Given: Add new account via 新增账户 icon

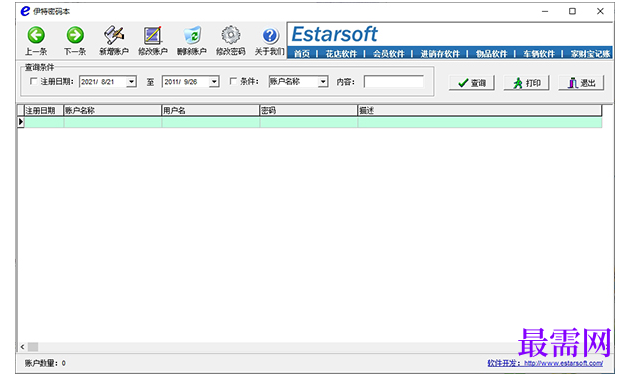Looking at the screenshot, I should [114, 35].
